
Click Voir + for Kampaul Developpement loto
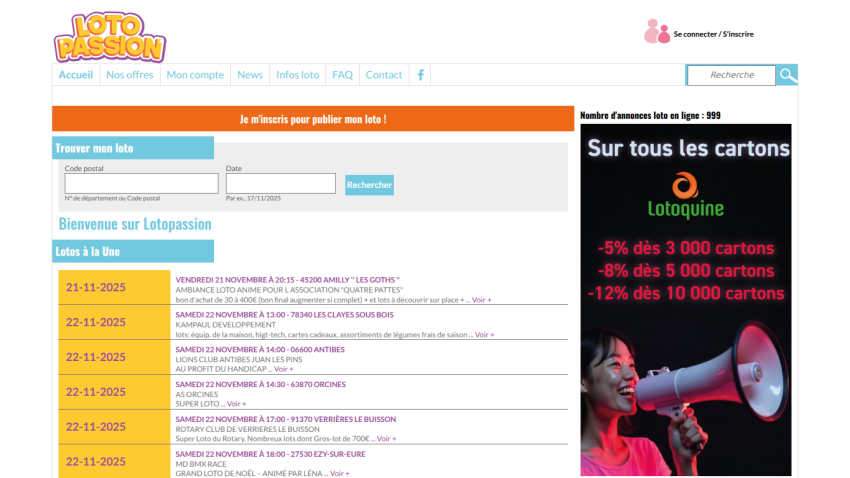tap(485, 334)
